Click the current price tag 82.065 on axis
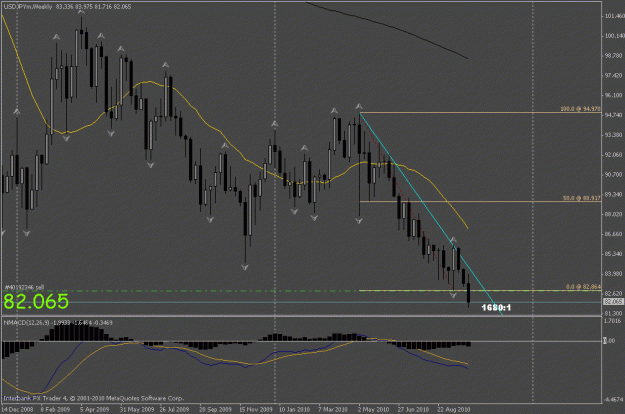The height and width of the screenshot is (414, 625). click(x=613, y=302)
